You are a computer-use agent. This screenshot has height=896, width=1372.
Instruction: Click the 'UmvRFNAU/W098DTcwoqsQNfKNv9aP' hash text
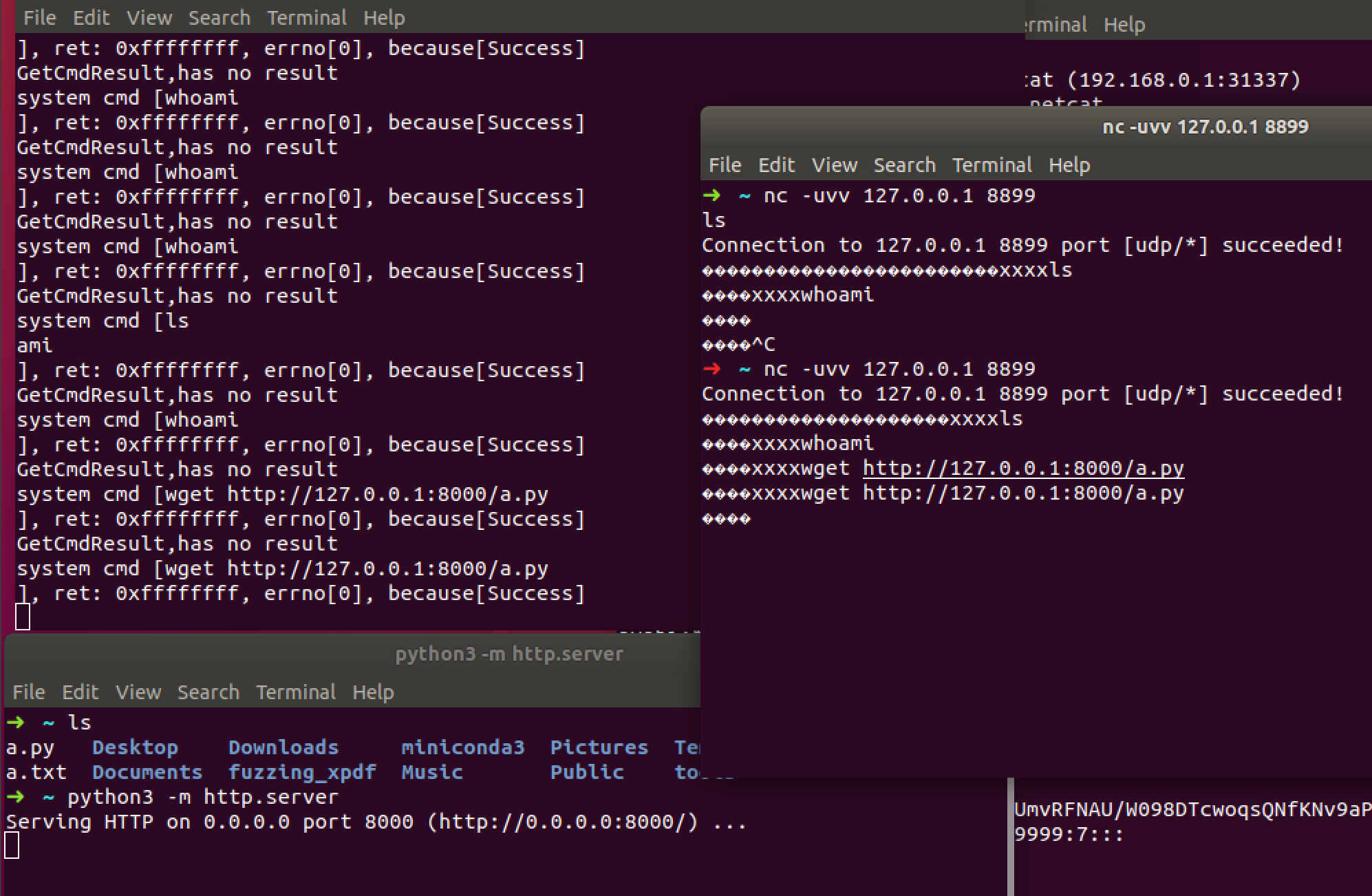point(1192,810)
